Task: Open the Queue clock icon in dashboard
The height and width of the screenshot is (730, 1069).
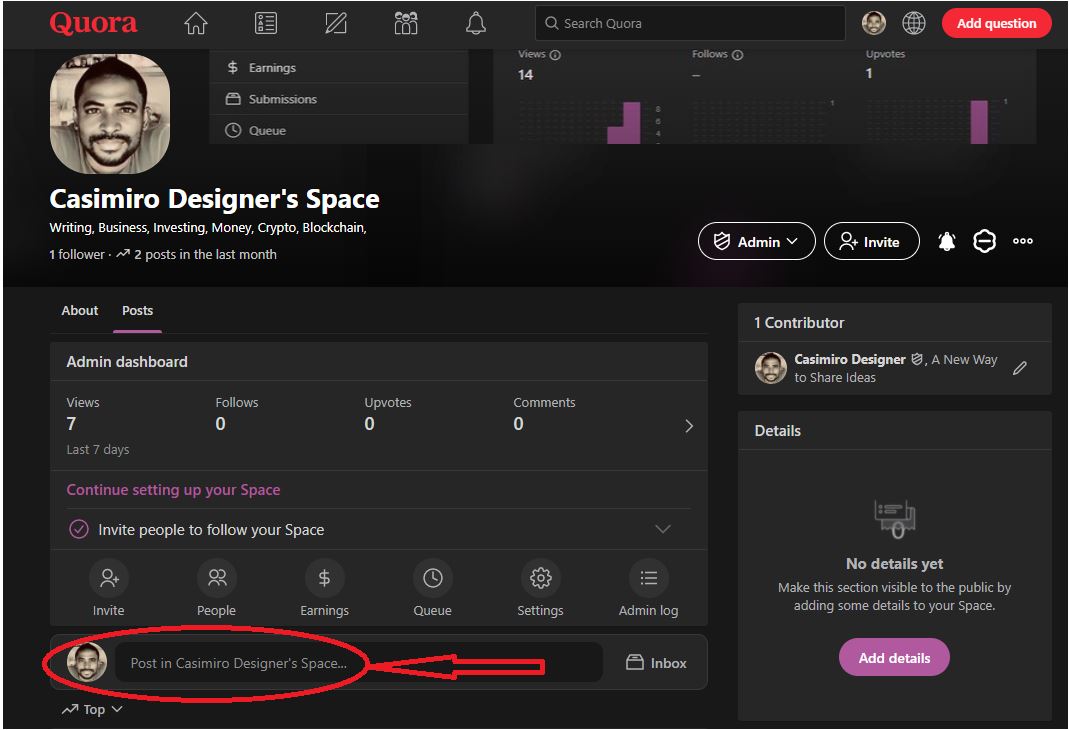Action: click(x=432, y=578)
